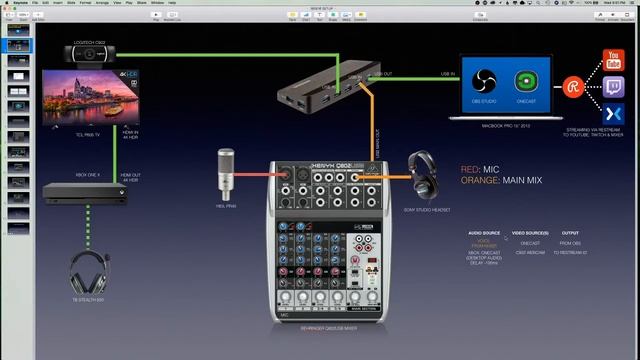640x360 pixels.
Task: Open the File menu
Action: (x=35, y=2)
